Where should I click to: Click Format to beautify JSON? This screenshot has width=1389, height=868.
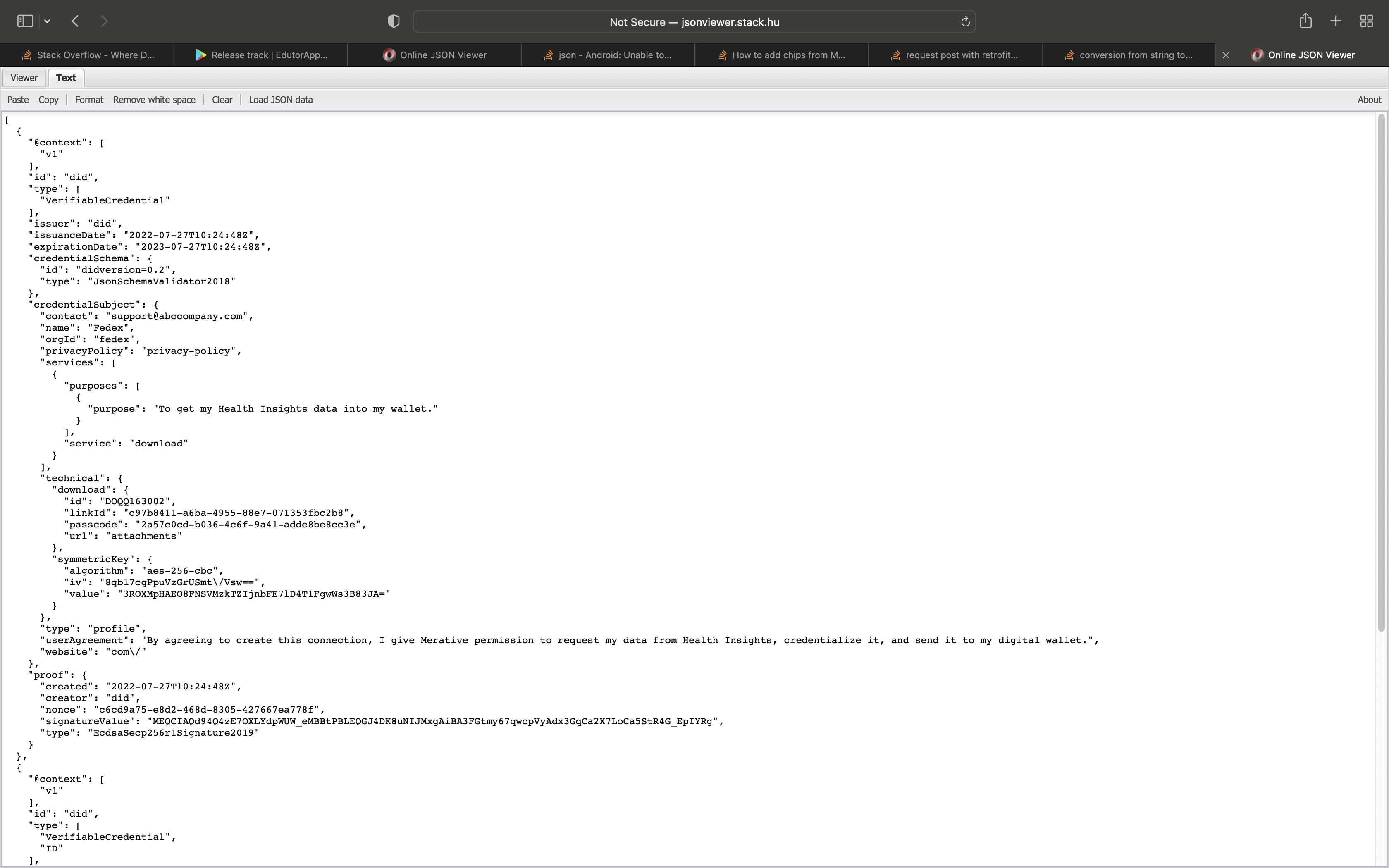(x=89, y=100)
